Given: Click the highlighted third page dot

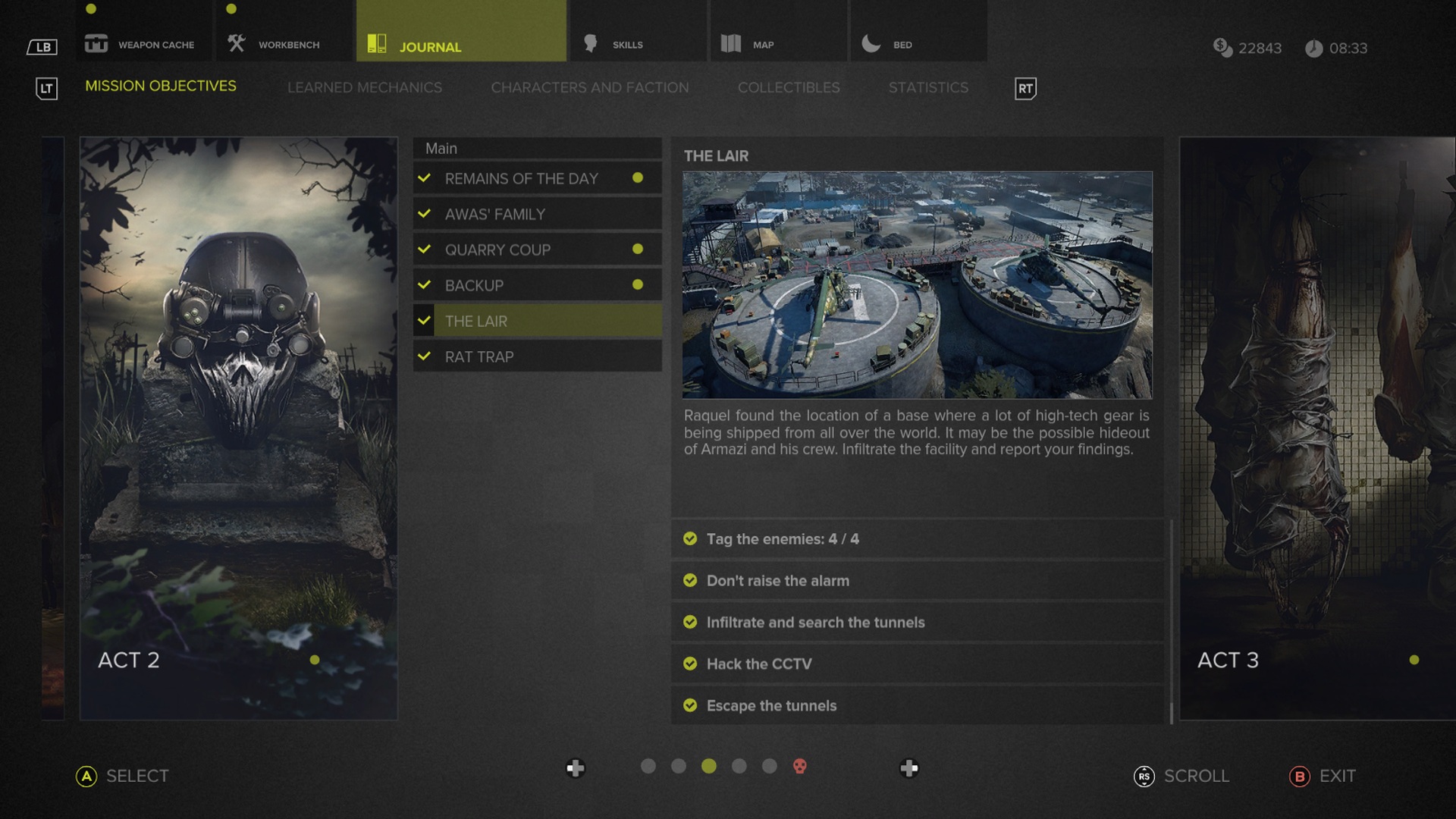Looking at the screenshot, I should (x=709, y=766).
